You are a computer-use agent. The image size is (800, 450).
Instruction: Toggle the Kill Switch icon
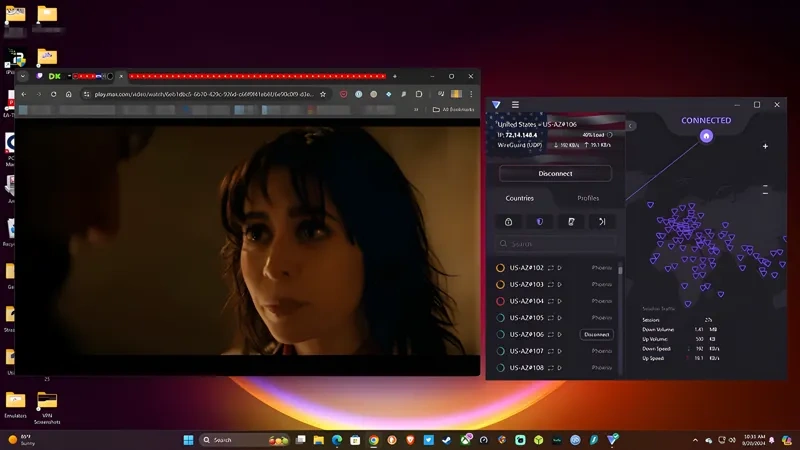(x=571, y=221)
